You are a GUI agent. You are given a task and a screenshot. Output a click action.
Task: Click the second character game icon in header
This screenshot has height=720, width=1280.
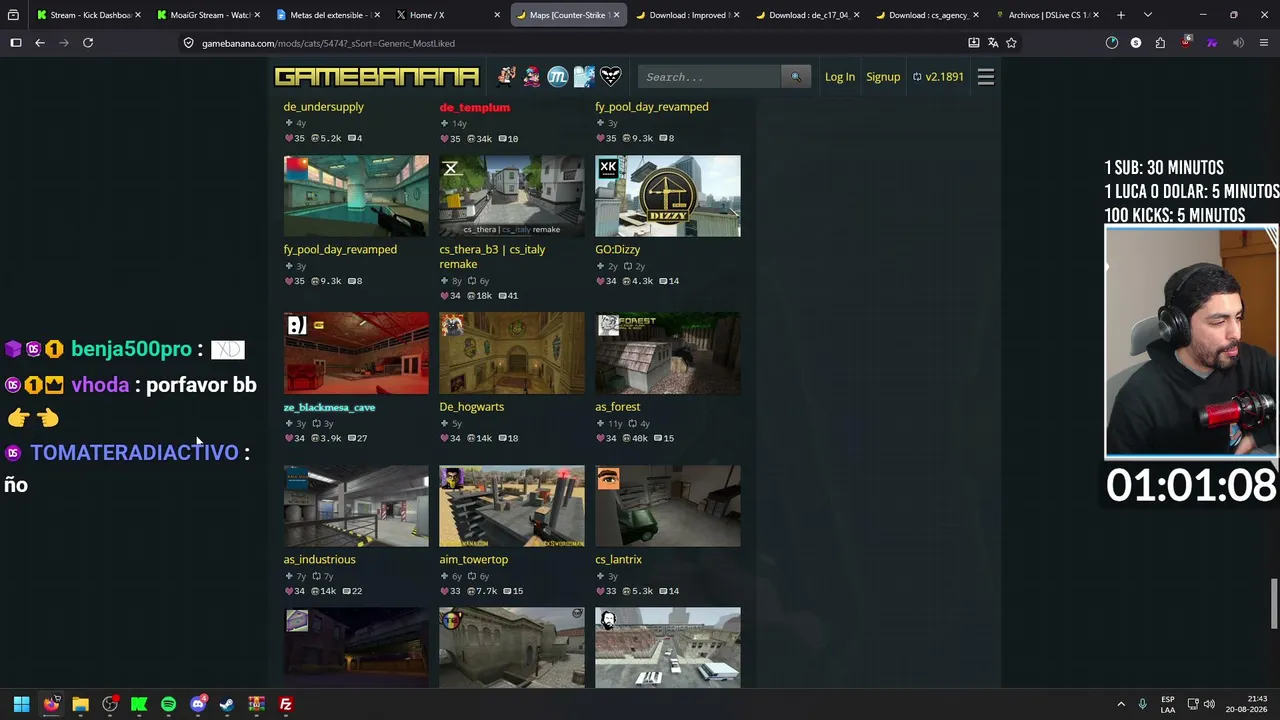(532, 76)
